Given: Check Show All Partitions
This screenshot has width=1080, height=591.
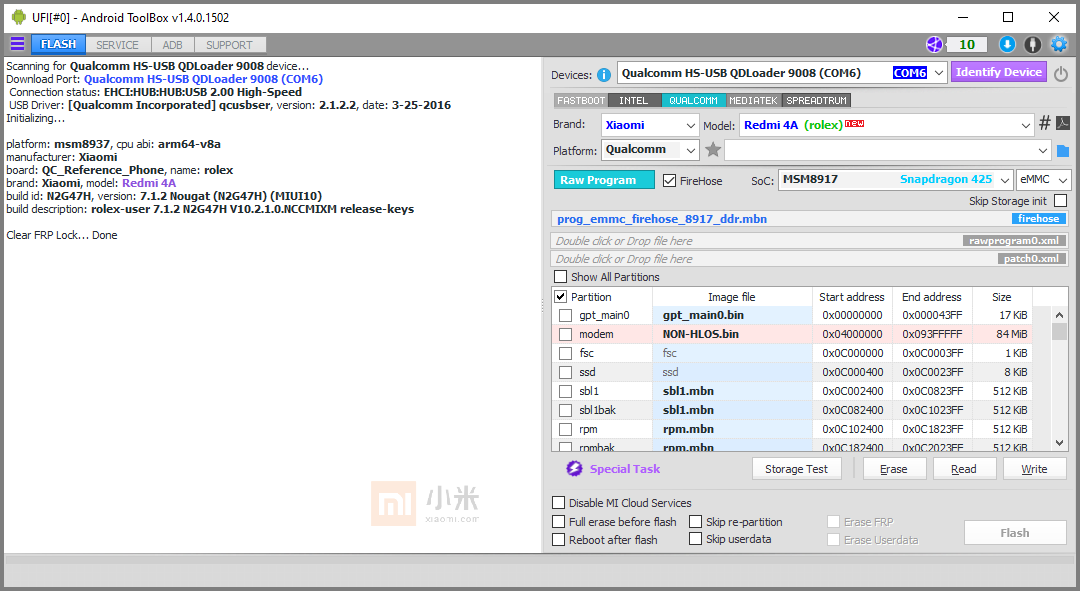Looking at the screenshot, I should [561, 276].
